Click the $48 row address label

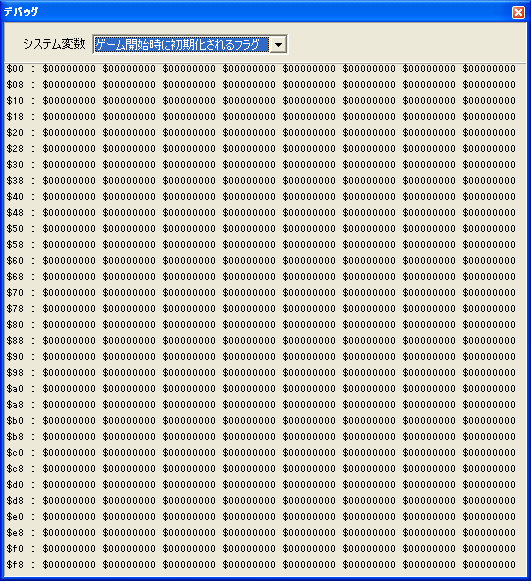(15, 213)
